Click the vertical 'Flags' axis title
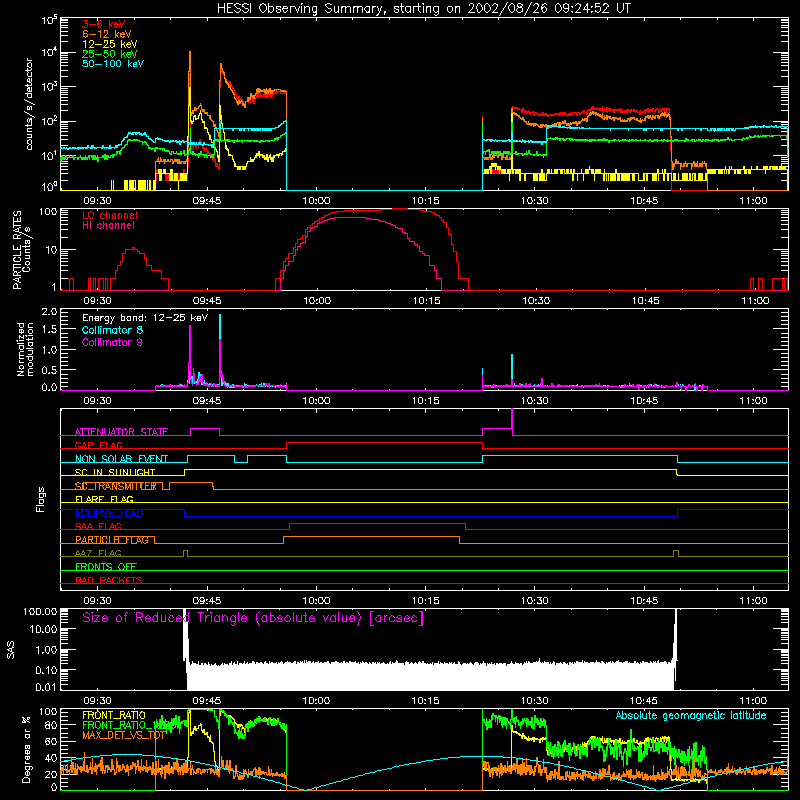Viewport: 800px width, 800px height. (41, 499)
